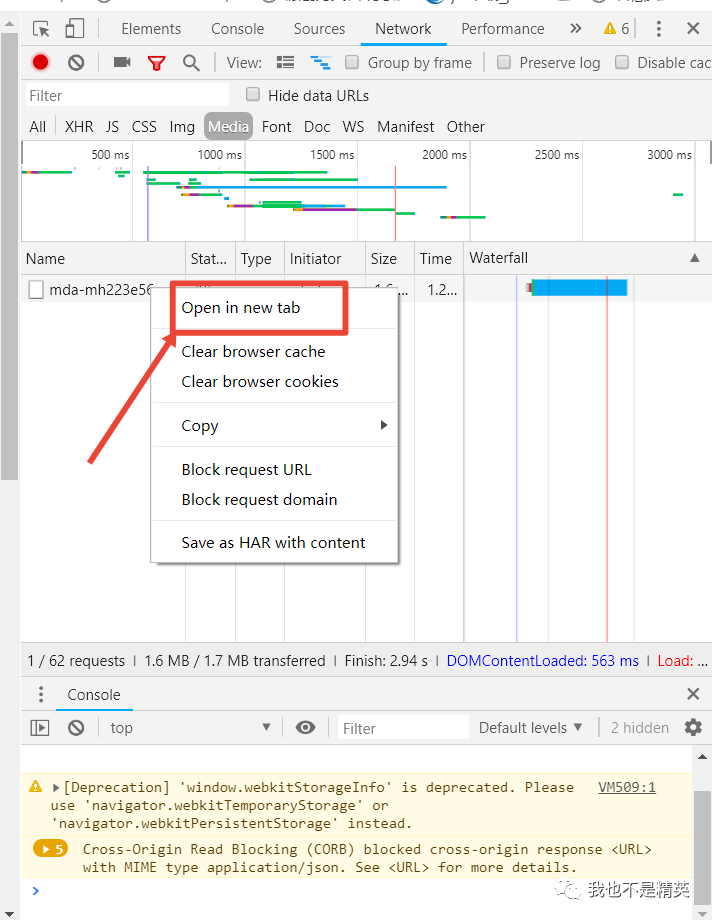This screenshot has width=712, height=920.
Task: Filter requests by Media
Action: 228,127
